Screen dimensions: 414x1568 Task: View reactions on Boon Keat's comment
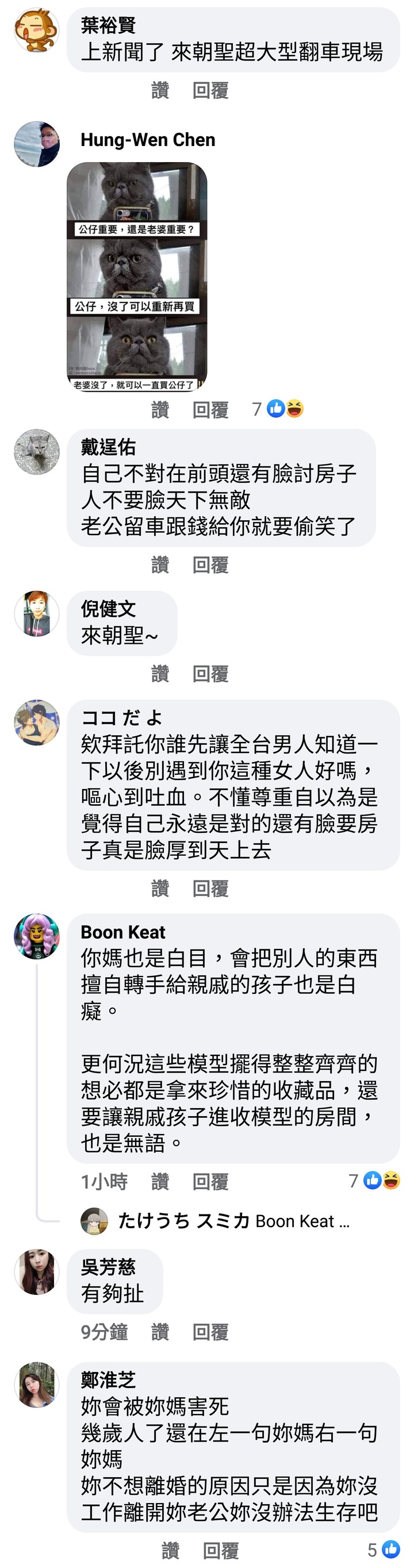(374, 1181)
